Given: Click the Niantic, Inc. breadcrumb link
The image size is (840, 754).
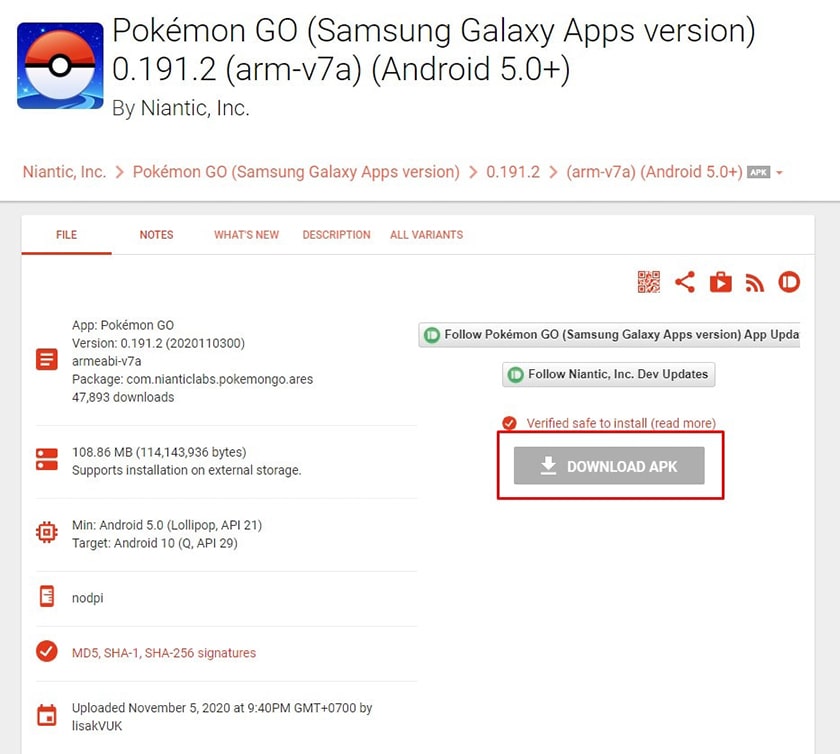Looking at the screenshot, I should coord(64,171).
